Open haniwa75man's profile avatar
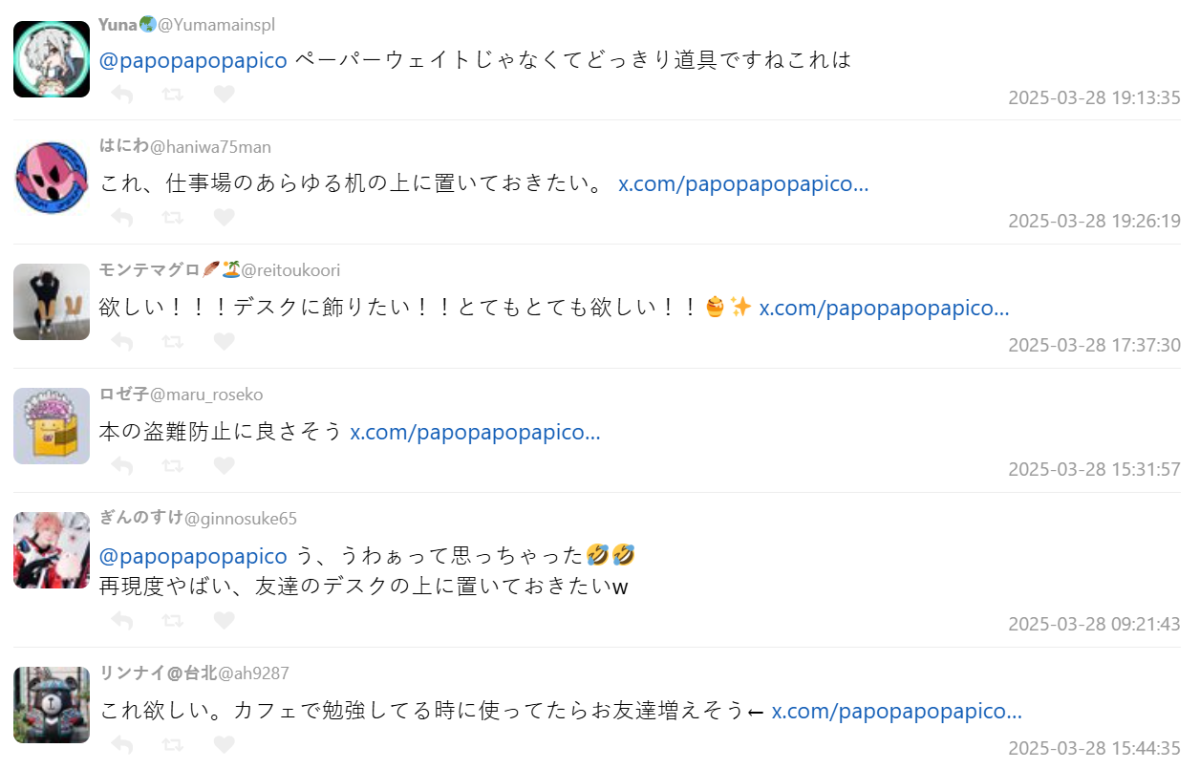Screen dimensions: 1200x769 click(52, 178)
